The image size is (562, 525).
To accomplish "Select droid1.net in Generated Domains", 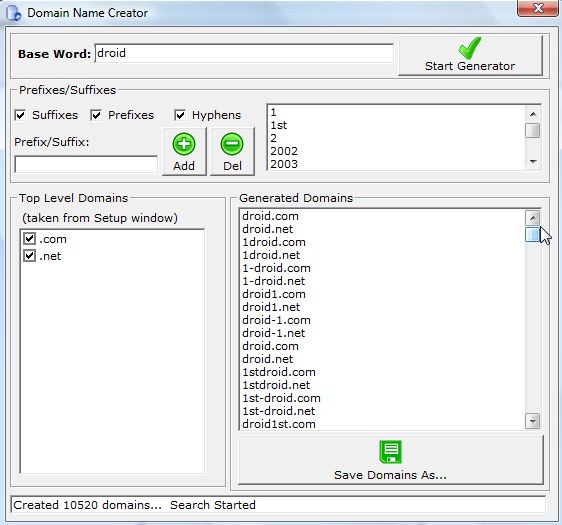I will coord(382,307).
